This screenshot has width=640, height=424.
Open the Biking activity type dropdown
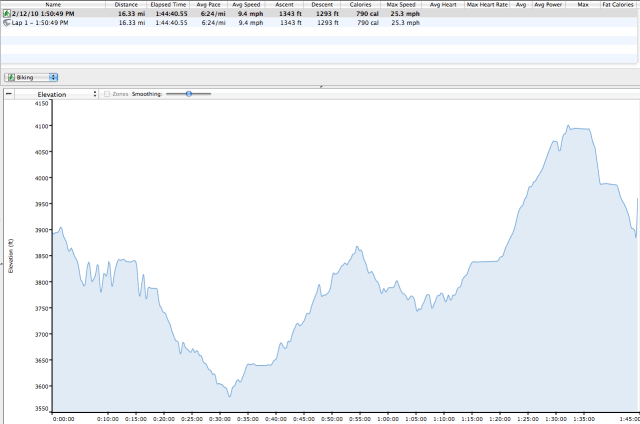pyautogui.click(x=53, y=77)
